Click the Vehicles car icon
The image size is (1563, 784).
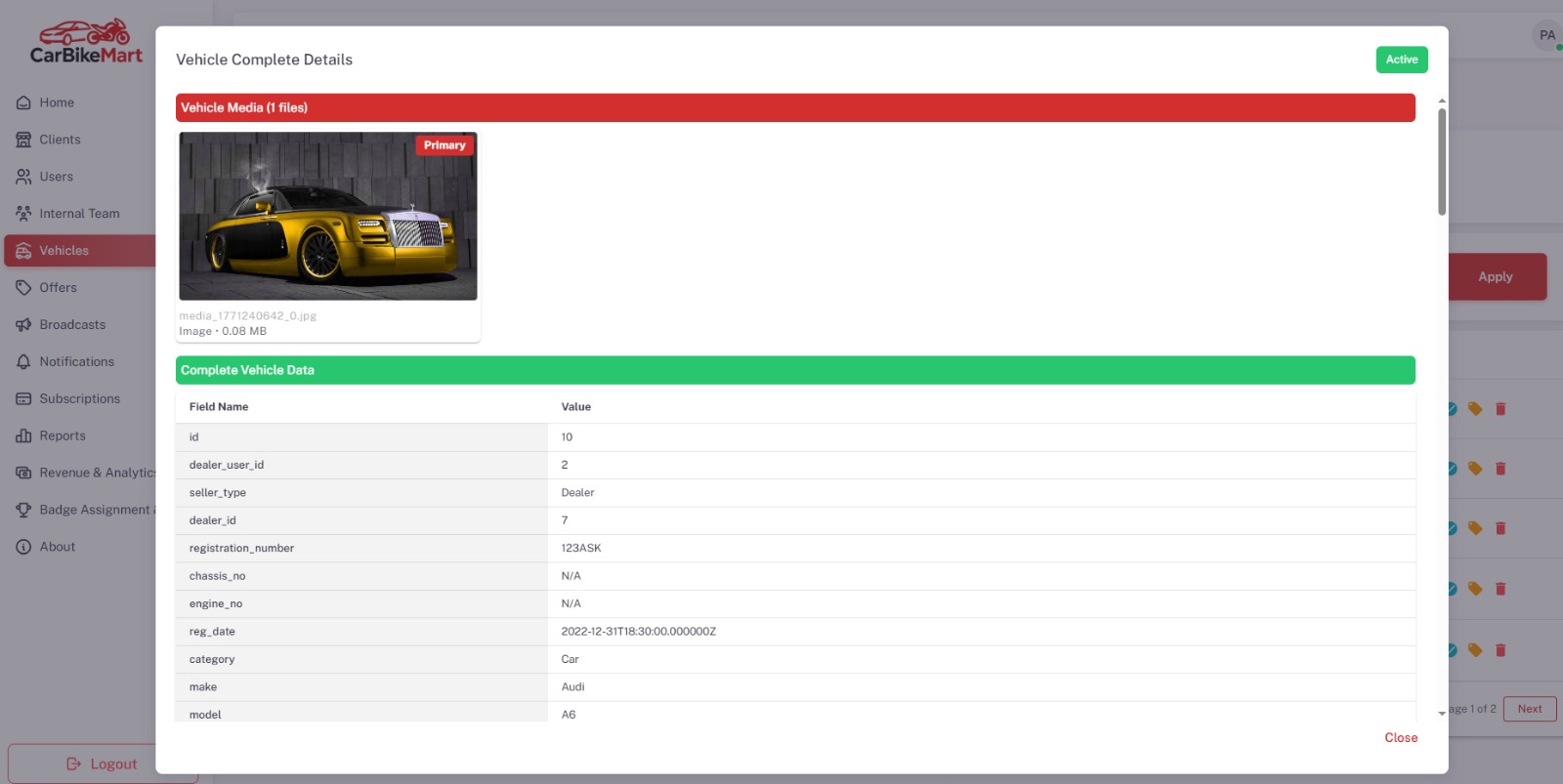coord(23,251)
